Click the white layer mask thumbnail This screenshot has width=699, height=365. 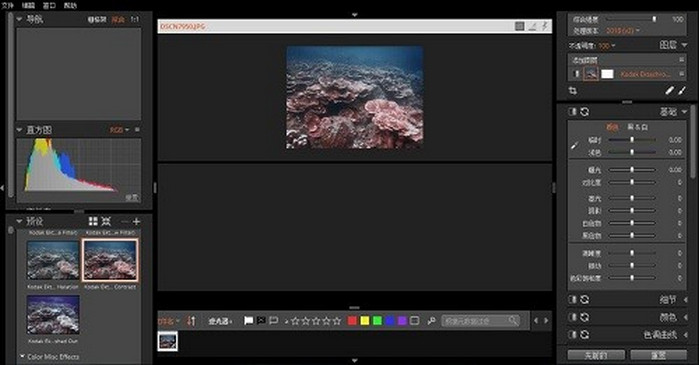(607, 74)
